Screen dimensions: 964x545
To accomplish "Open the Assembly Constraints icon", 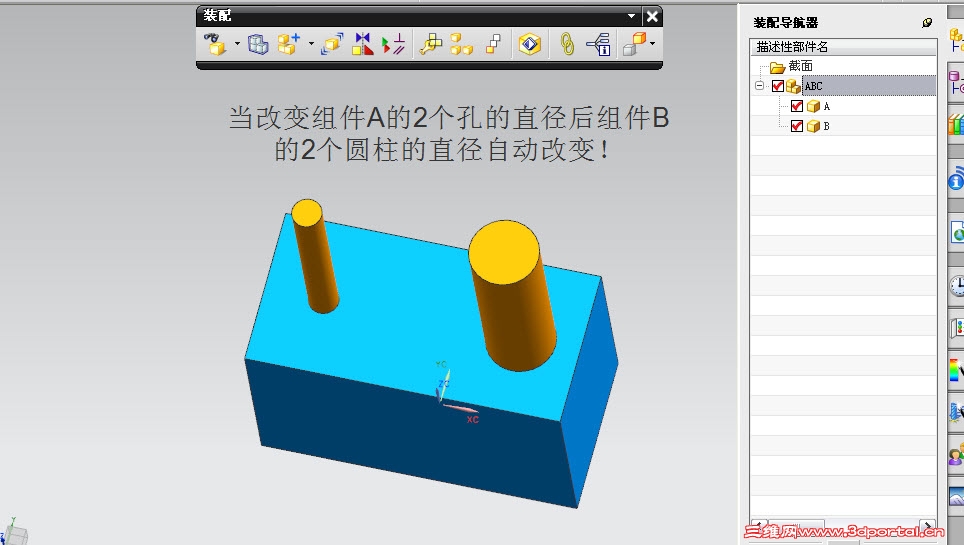I will pyautogui.click(x=393, y=44).
